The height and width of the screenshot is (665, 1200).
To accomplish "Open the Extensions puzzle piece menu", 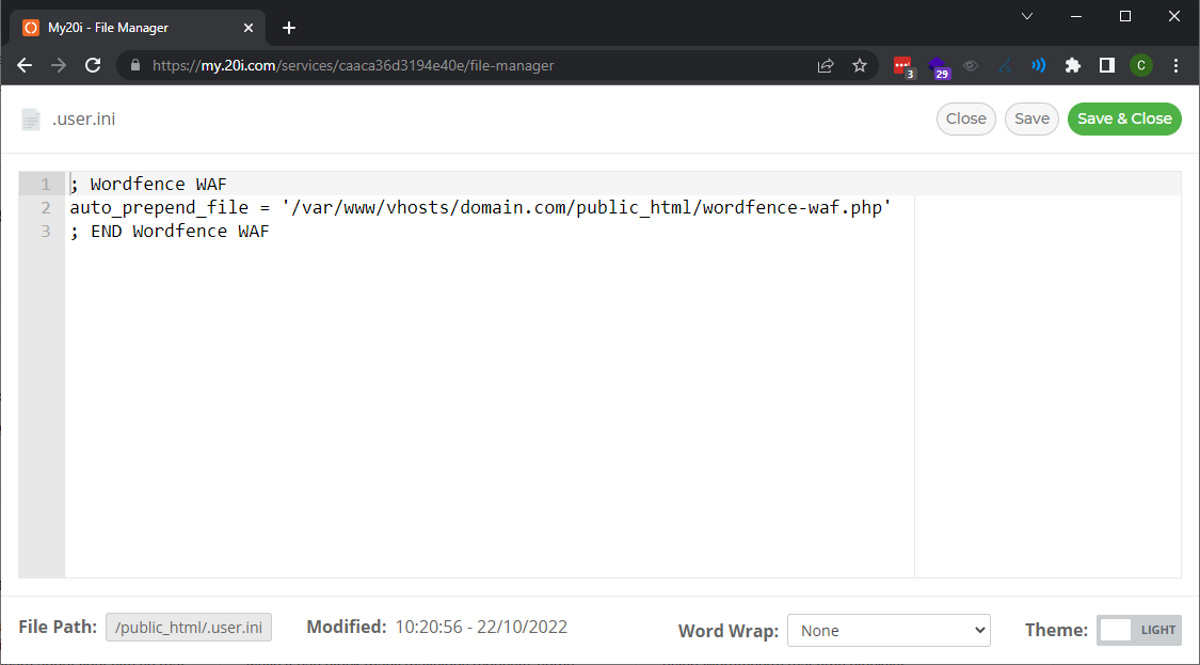I will [x=1073, y=65].
